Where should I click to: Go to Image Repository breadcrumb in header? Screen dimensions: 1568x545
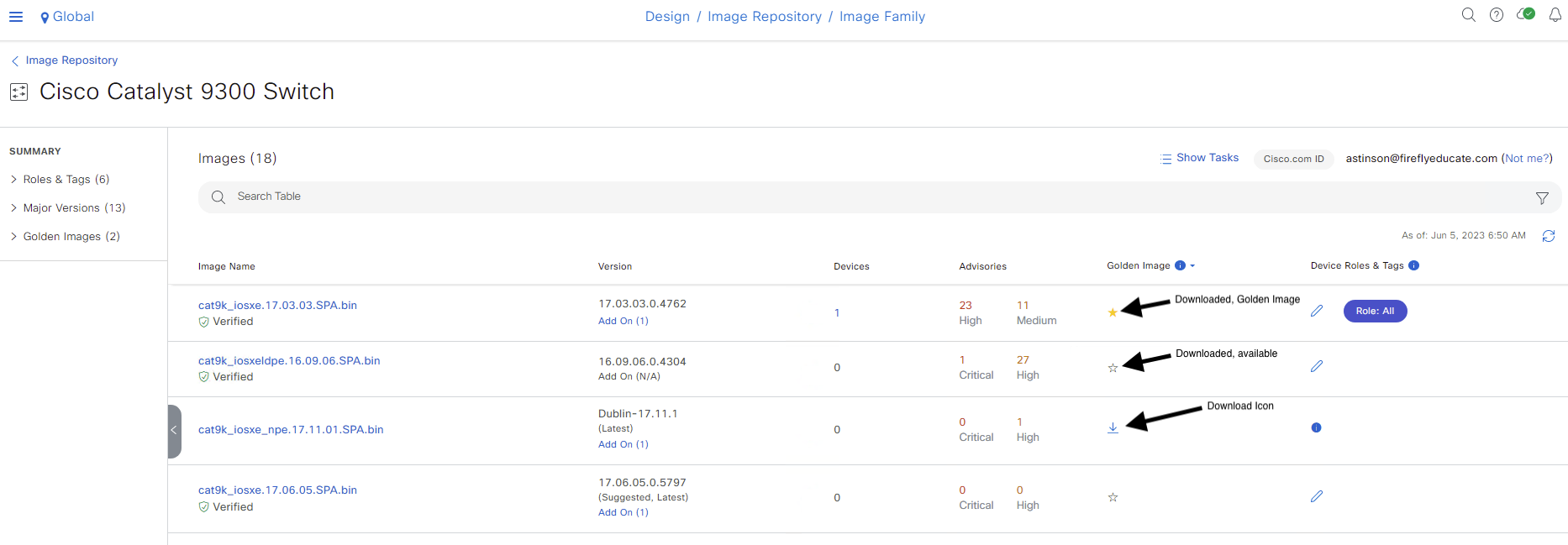[765, 17]
